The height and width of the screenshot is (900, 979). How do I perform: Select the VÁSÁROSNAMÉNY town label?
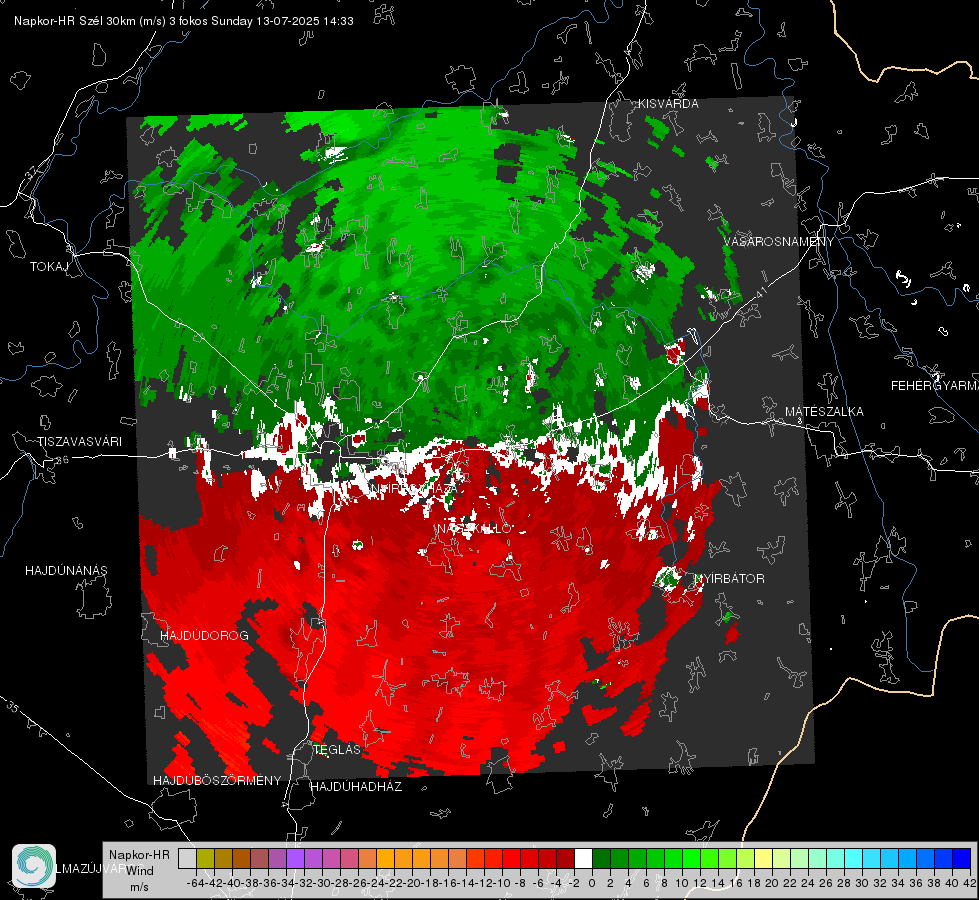[x=779, y=241]
